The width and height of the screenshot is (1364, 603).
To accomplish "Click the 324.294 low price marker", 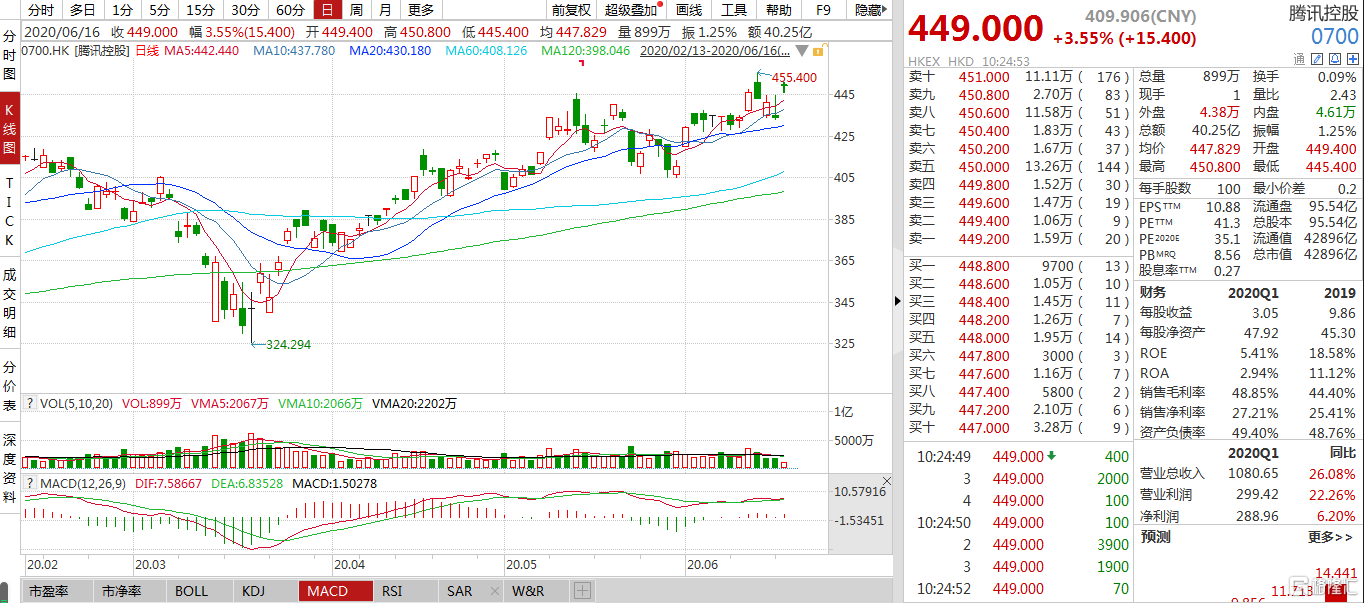I will coord(288,345).
